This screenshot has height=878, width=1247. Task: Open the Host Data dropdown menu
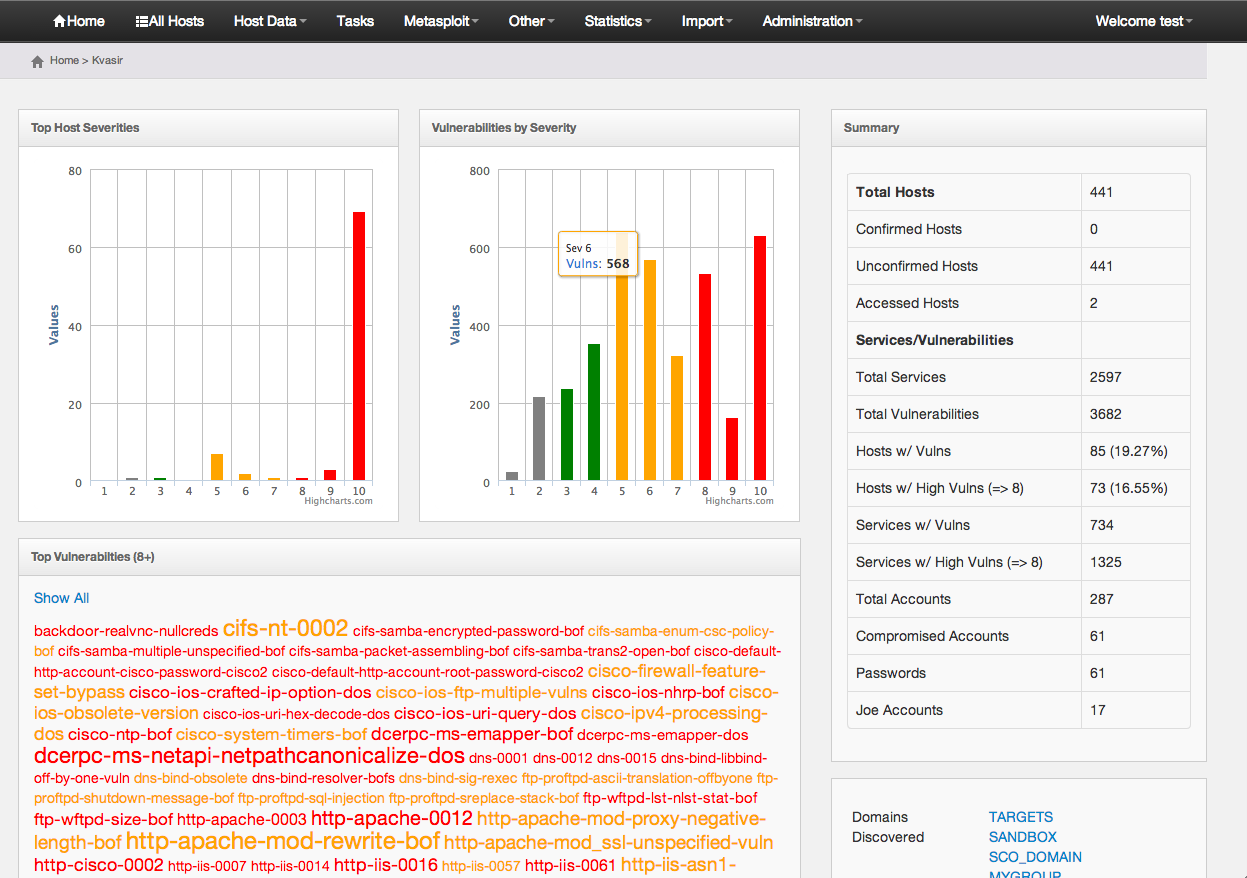tap(270, 21)
